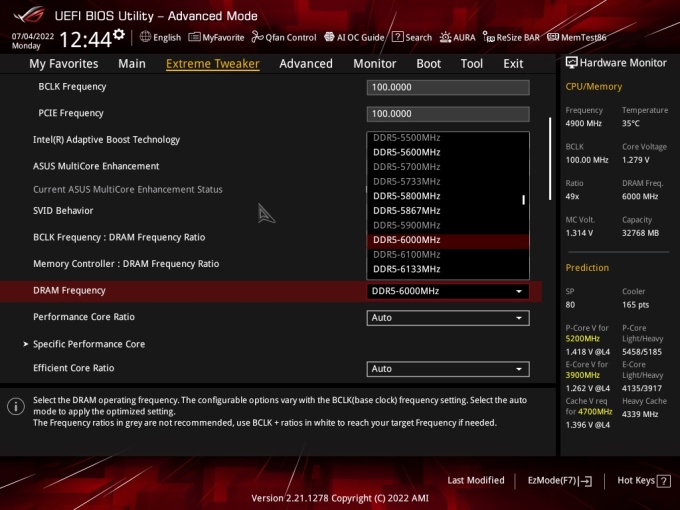
Task: Select Intel(R) Adaptive Boost Technology row
Action: point(106,140)
